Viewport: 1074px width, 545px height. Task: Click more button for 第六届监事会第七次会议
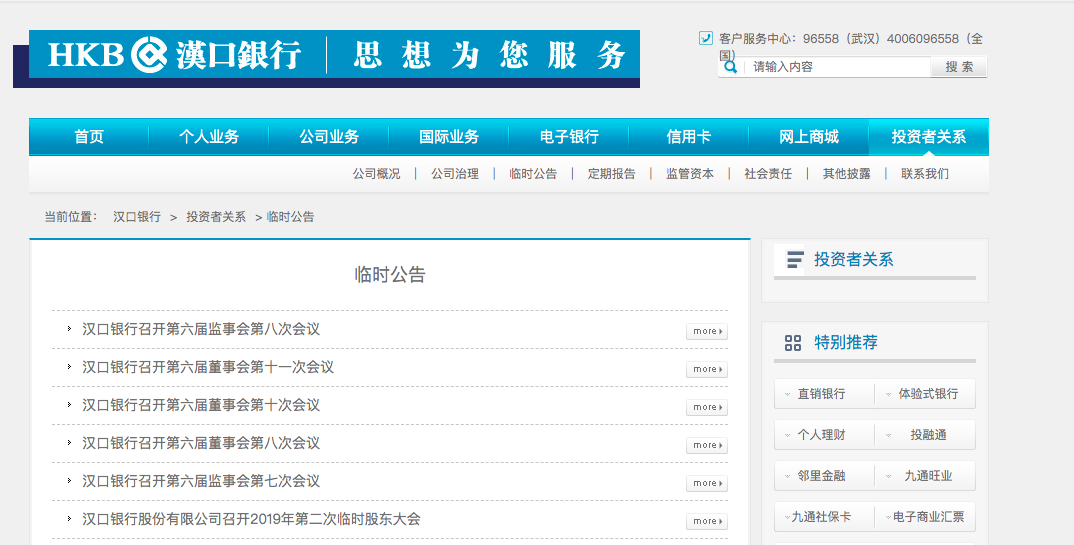tap(707, 483)
